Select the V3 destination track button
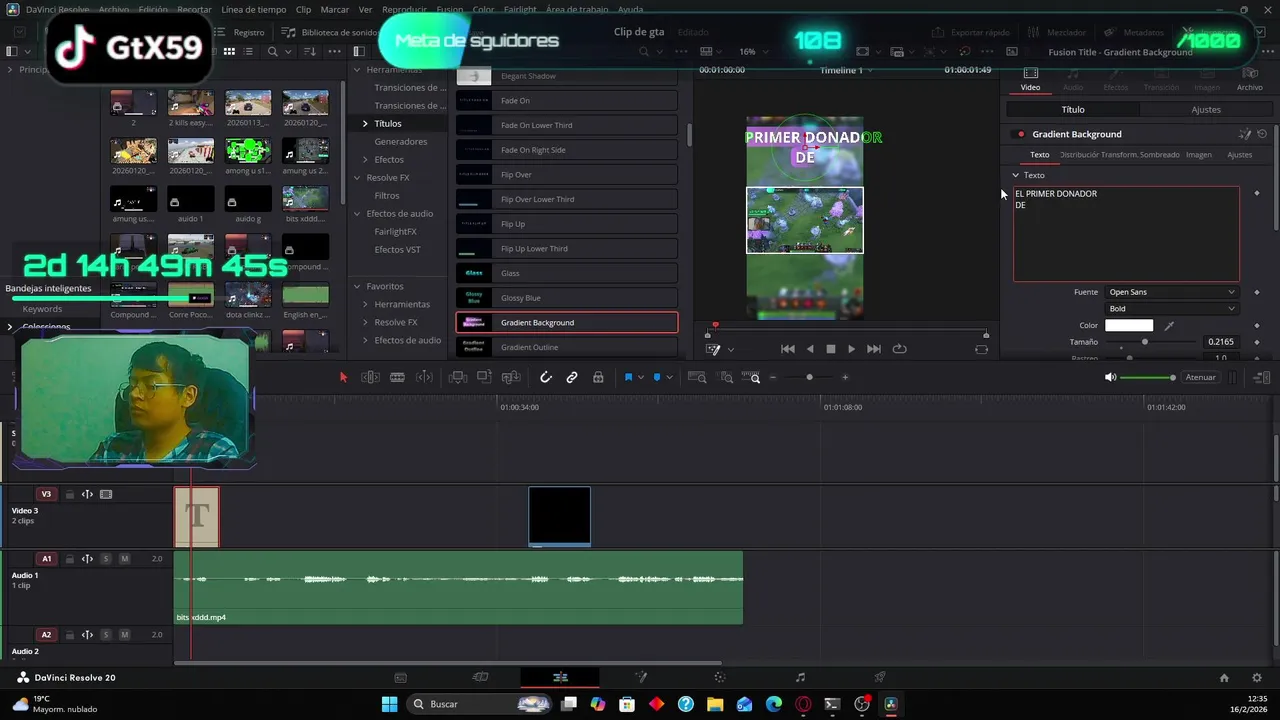Viewport: 1280px width, 720px height. pos(46,494)
